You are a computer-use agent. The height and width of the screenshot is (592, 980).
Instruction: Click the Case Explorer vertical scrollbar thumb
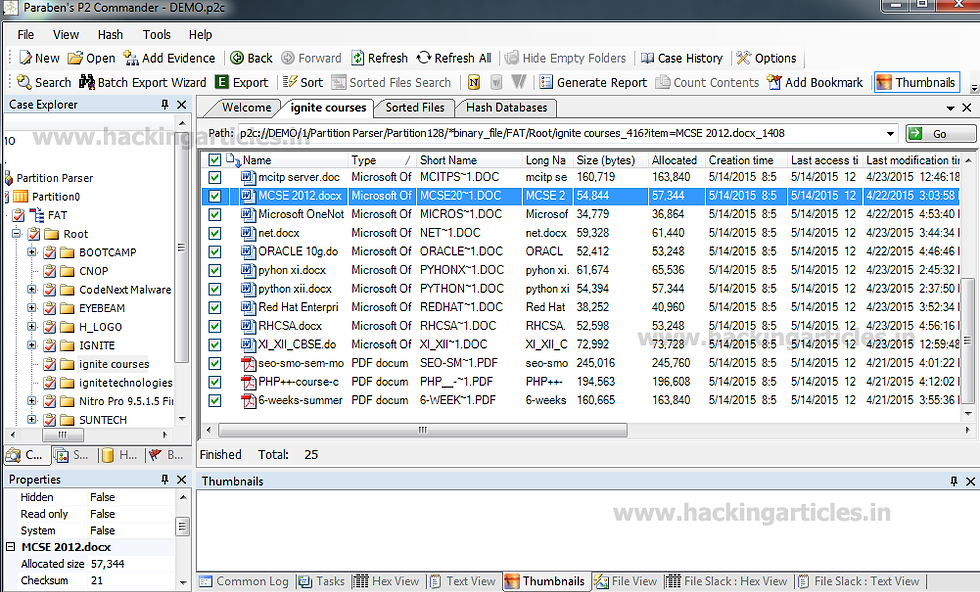click(x=181, y=247)
